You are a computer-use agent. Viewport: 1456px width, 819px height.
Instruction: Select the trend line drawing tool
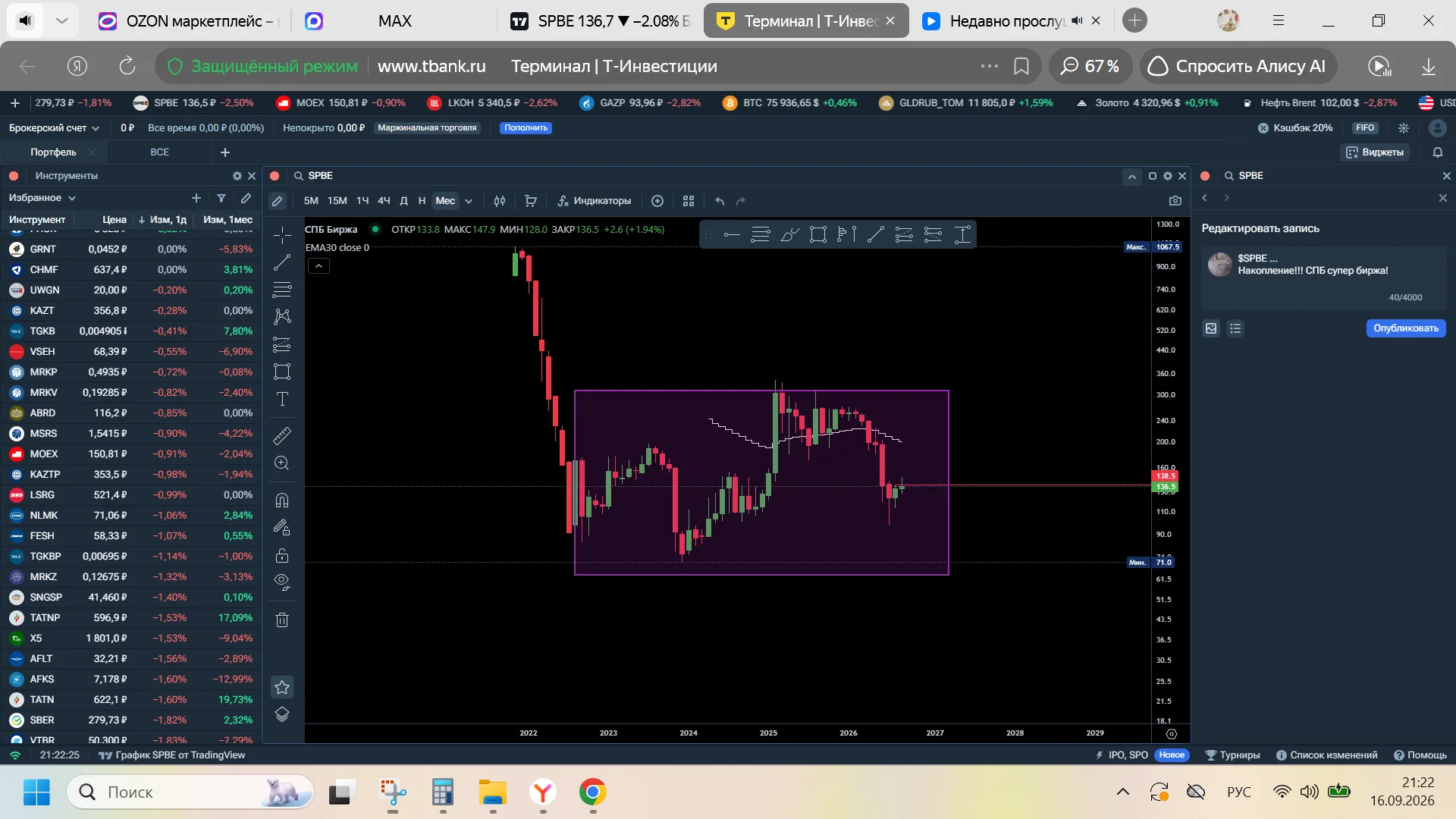(282, 262)
